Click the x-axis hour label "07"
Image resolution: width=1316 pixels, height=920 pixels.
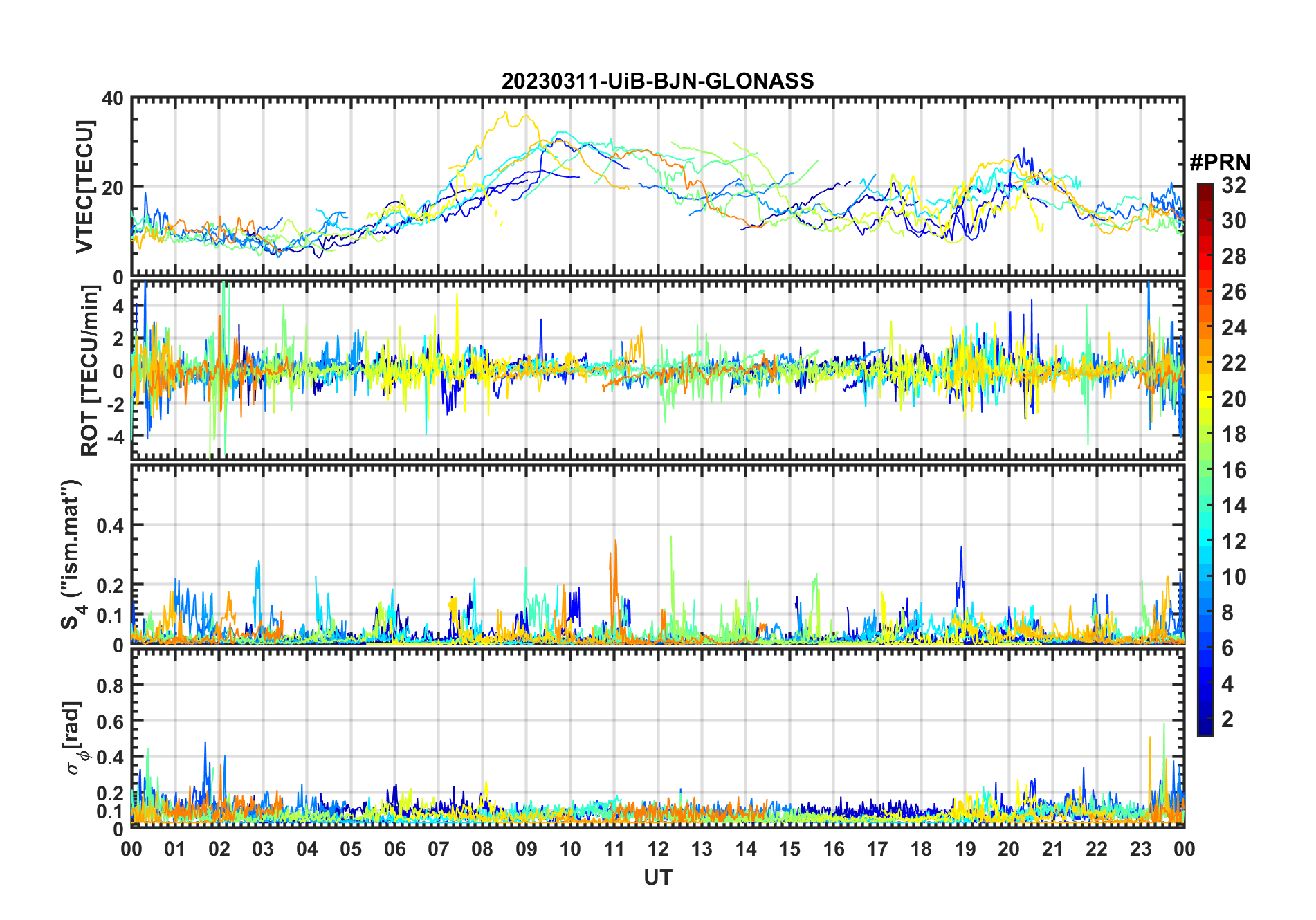point(439,849)
